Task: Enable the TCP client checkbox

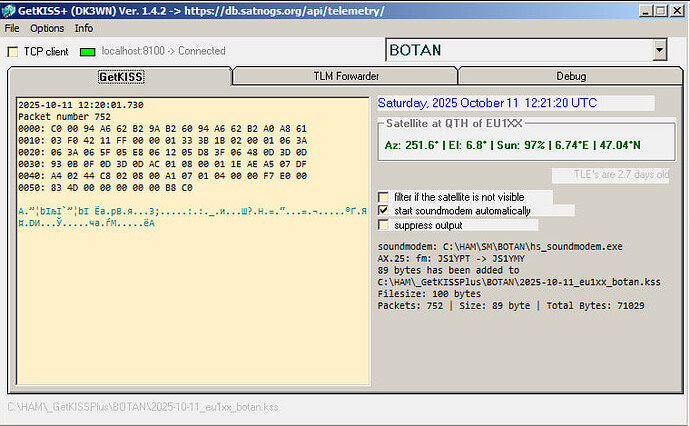Action: pyautogui.click(x=13, y=51)
